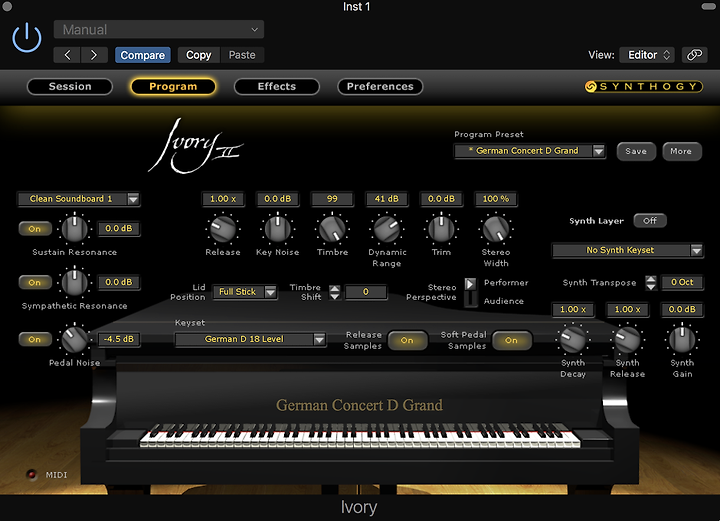Click the Paste button
720x521 pixels.
point(242,55)
